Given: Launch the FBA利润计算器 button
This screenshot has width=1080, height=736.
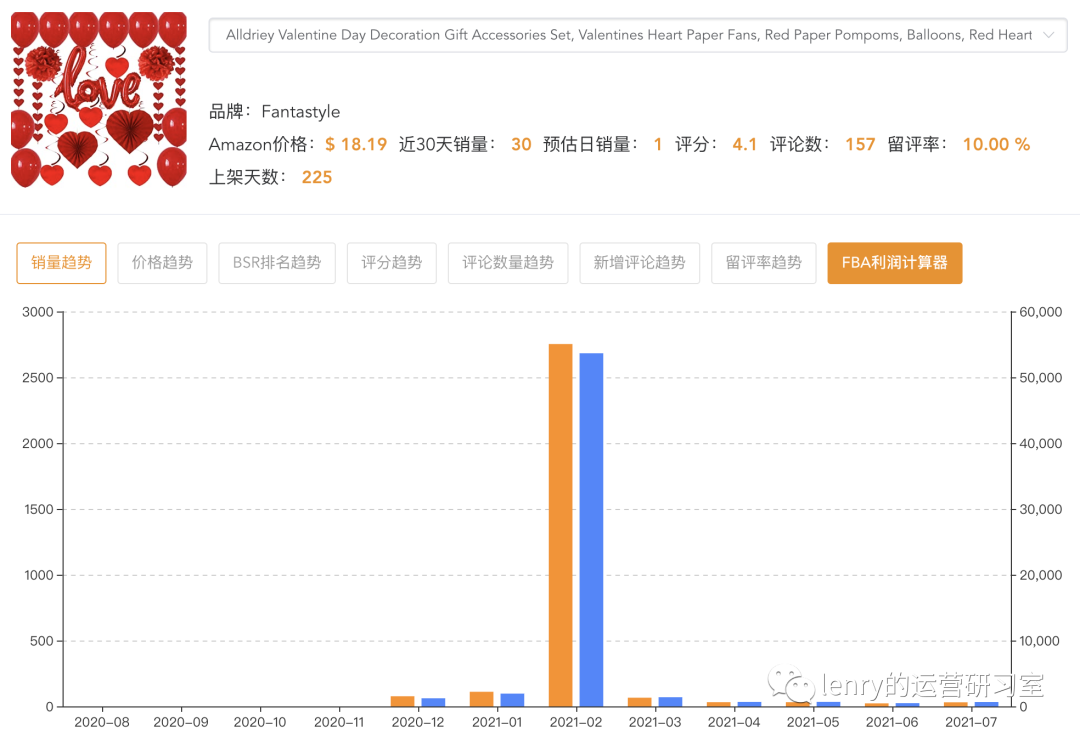Looking at the screenshot, I should pyautogui.click(x=895, y=262).
